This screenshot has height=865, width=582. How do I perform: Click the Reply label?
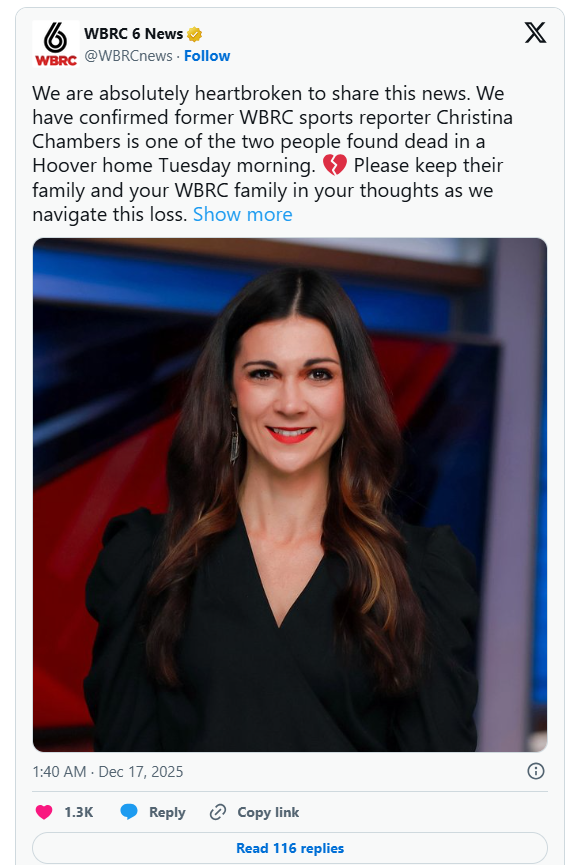pyautogui.click(x=167, y=813)
